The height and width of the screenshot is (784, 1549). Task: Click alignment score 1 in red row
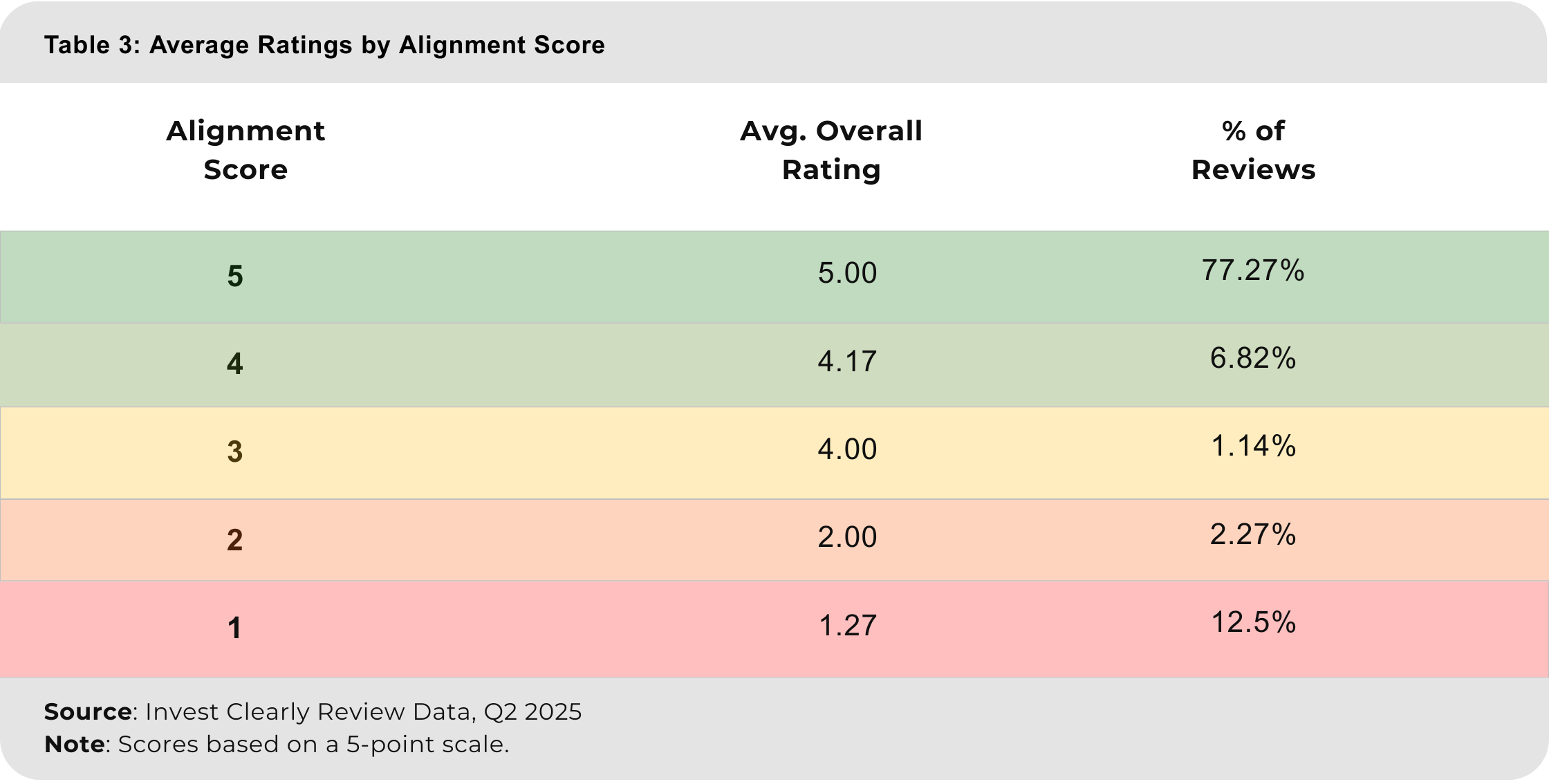click(235, 628)
